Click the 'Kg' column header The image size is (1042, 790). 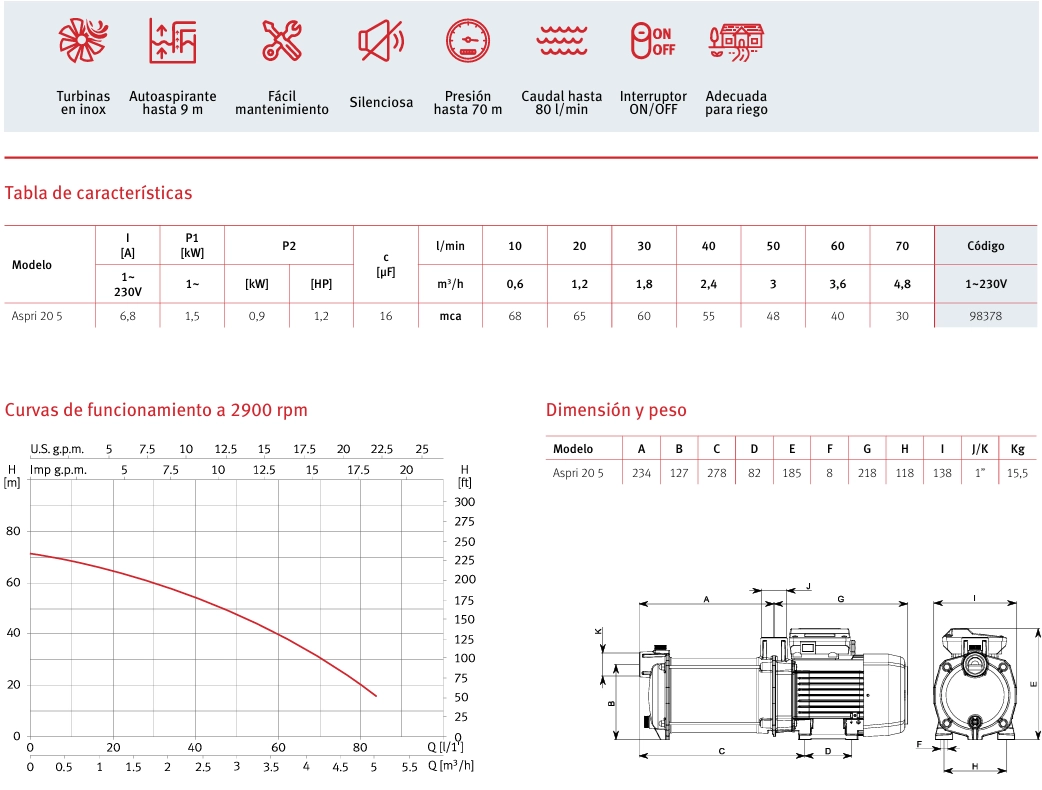pos(1017,449)
